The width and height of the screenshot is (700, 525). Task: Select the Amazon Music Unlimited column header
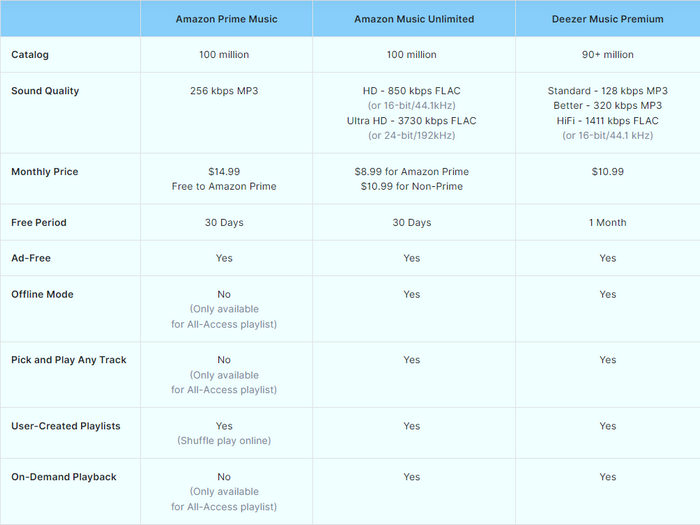[x=414, y=19]
